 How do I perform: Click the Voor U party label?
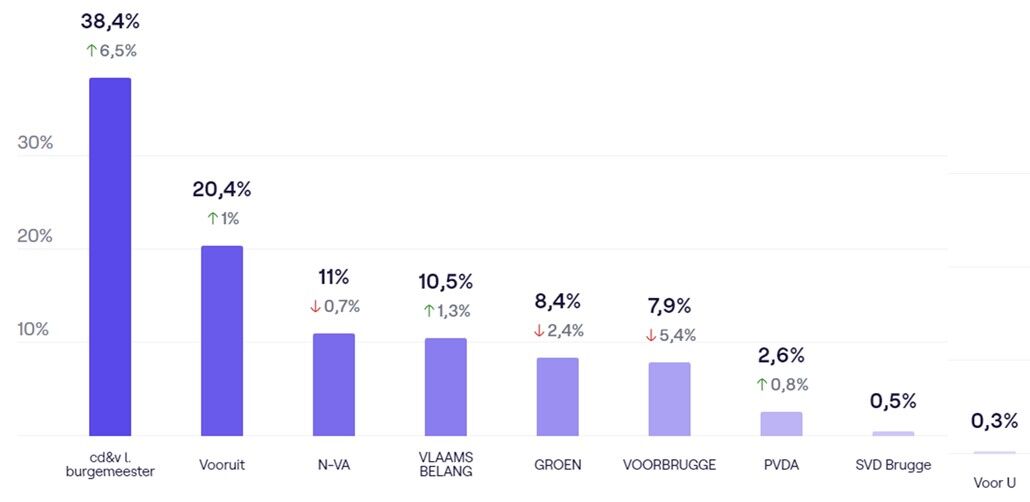tap(995, 483)
